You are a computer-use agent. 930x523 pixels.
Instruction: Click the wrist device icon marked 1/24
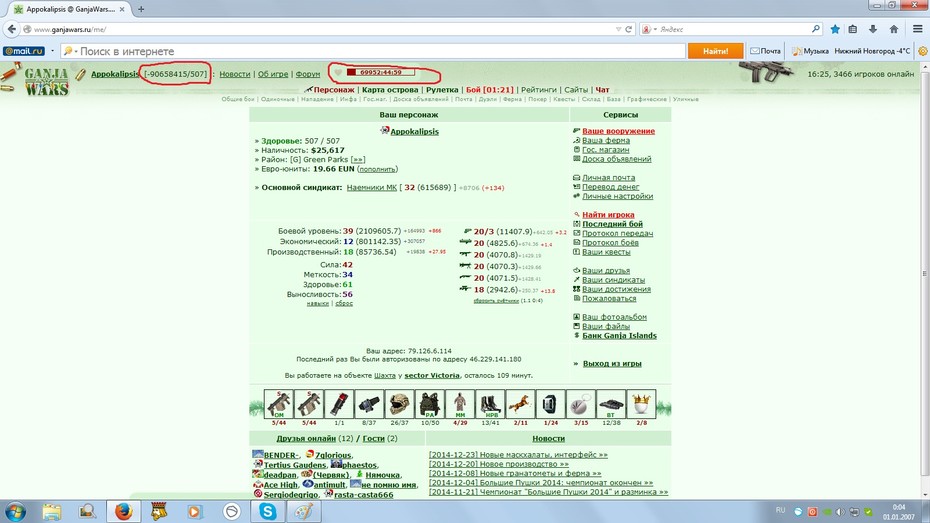(550, 404)
